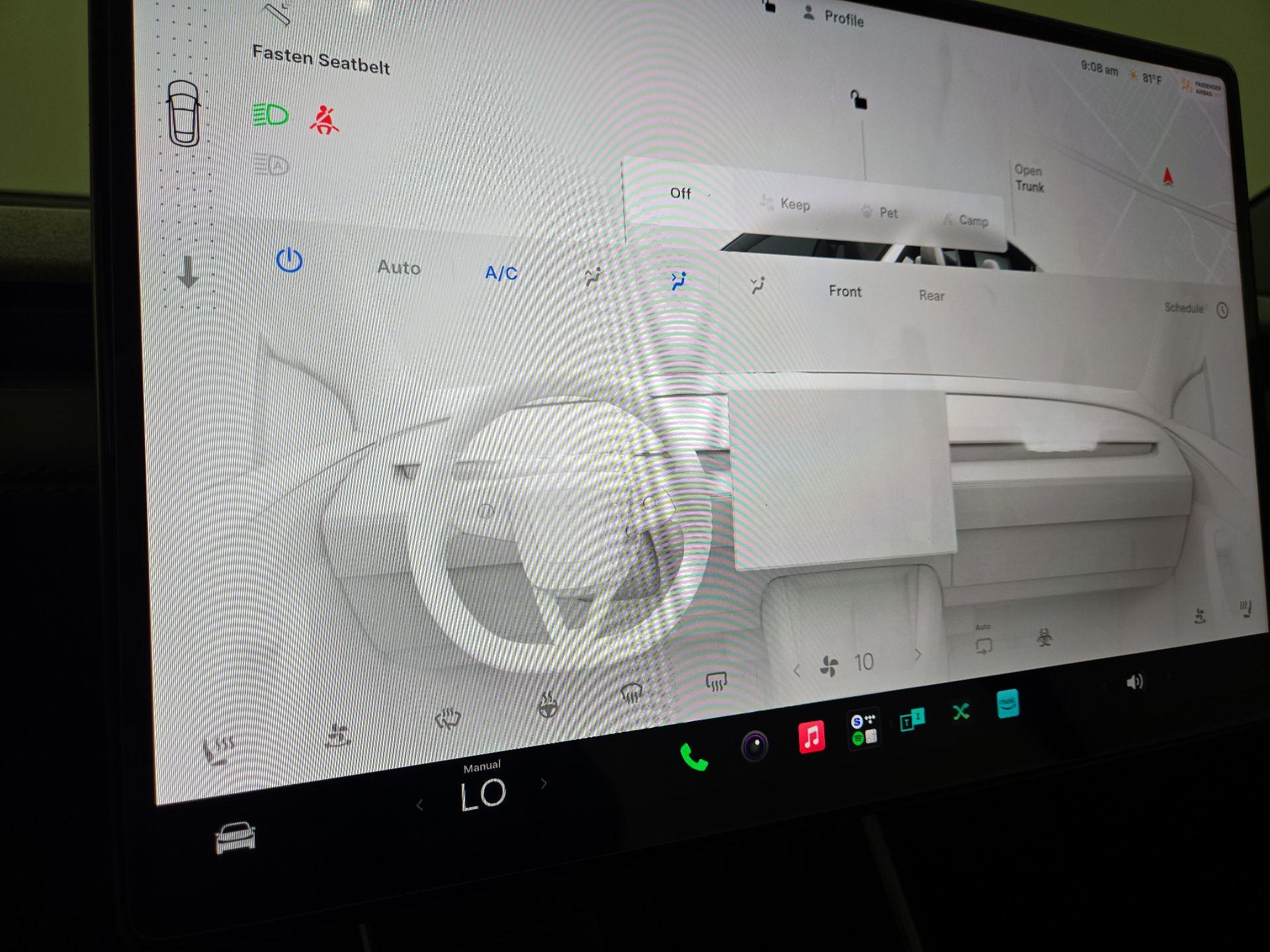Tap the 81°F outside temperature reading
1270x952 pixels.
(x=1152, y=79)
